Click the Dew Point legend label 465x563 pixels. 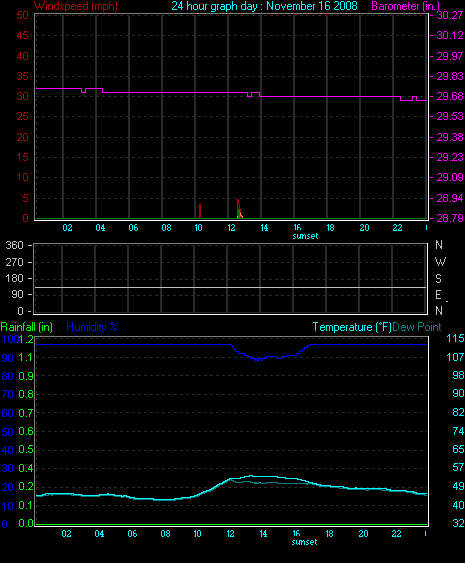417,327
